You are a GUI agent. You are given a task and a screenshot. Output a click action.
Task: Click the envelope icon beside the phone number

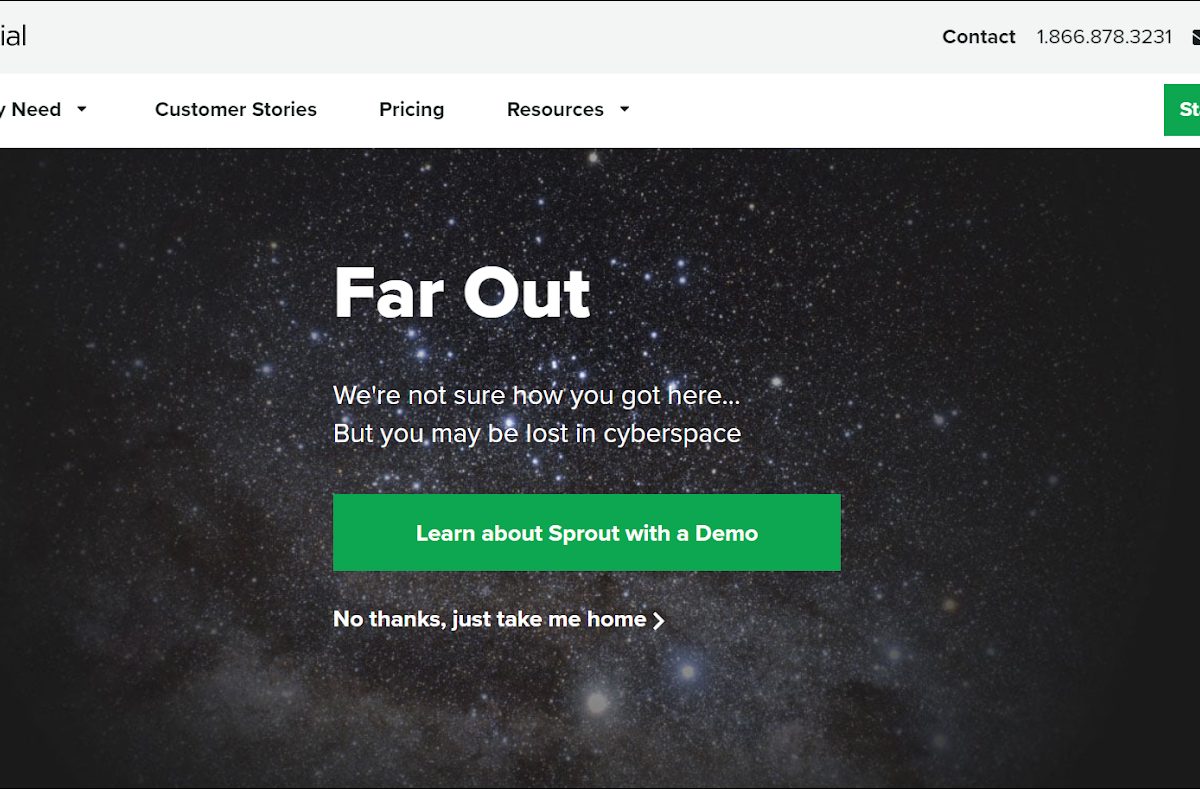tap(1195, 37)
